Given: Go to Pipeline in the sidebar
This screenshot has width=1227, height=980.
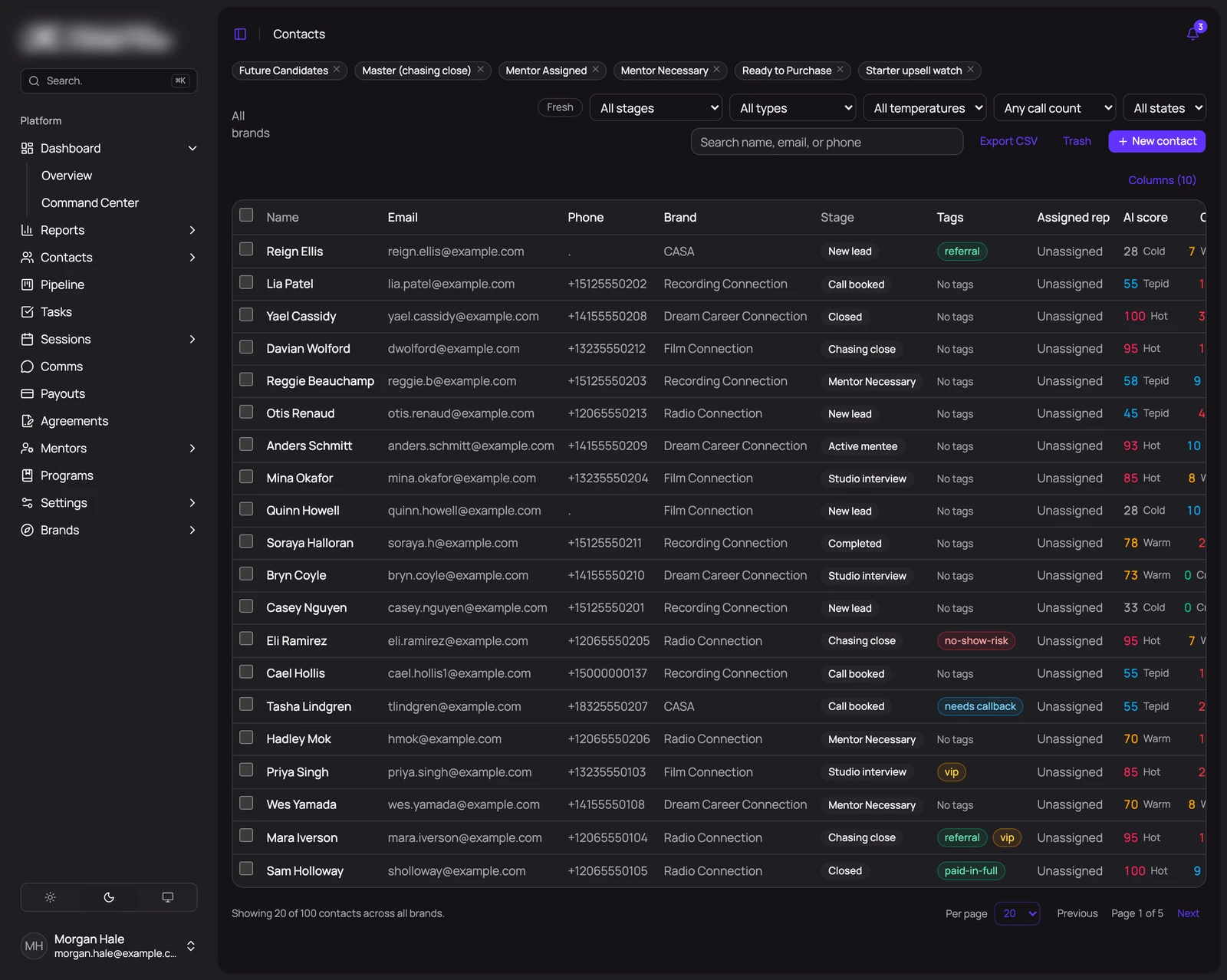Looking at the screenshot, I should [x=62, y=284].
